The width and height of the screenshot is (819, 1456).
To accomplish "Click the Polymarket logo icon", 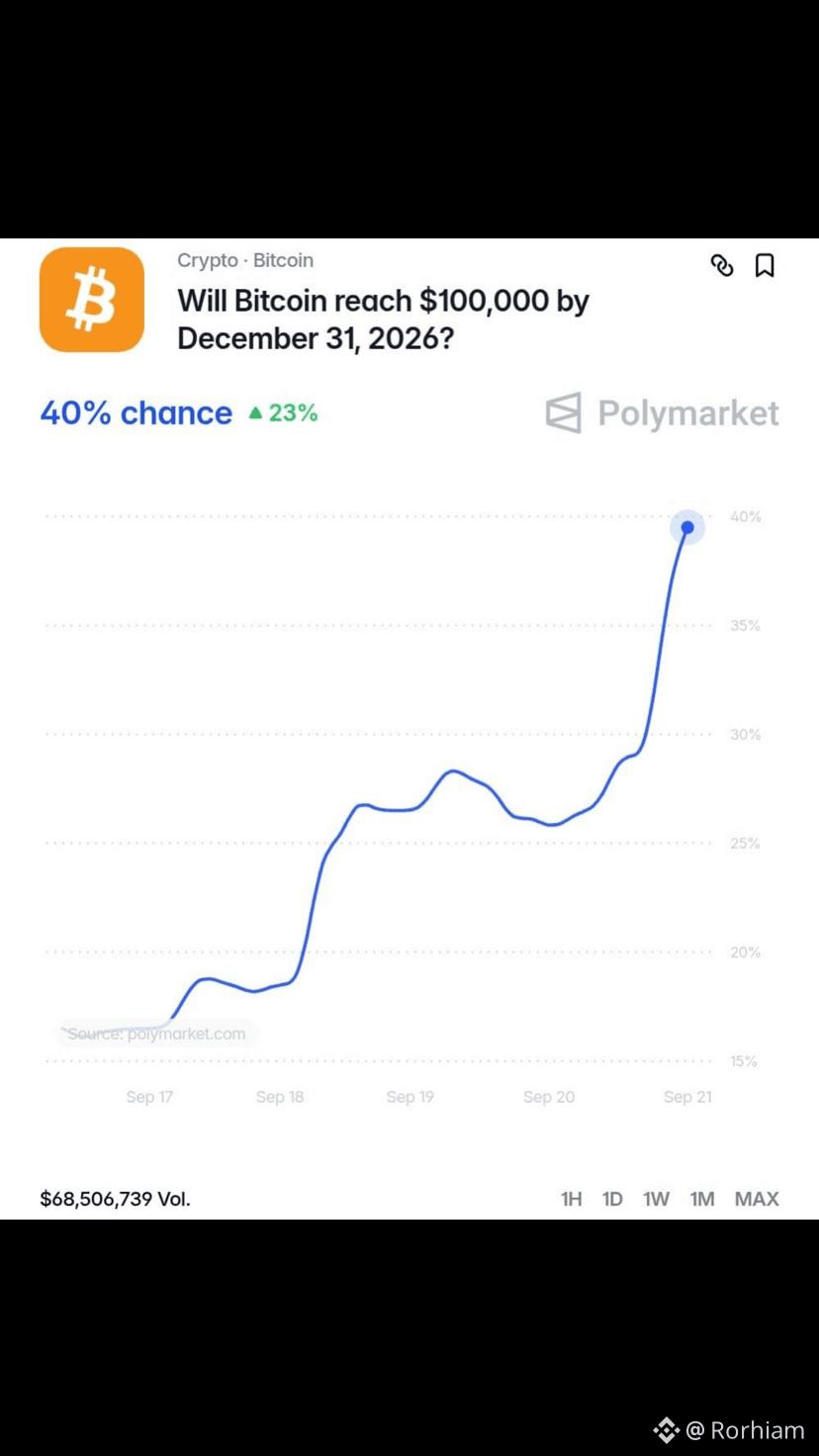I will pyautogui.click(x=564, y=413).
